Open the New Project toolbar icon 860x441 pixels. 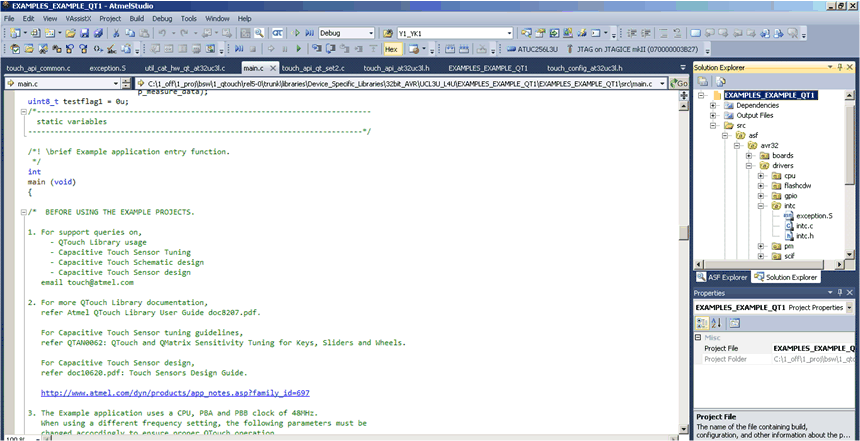click(x=15, y=33)
